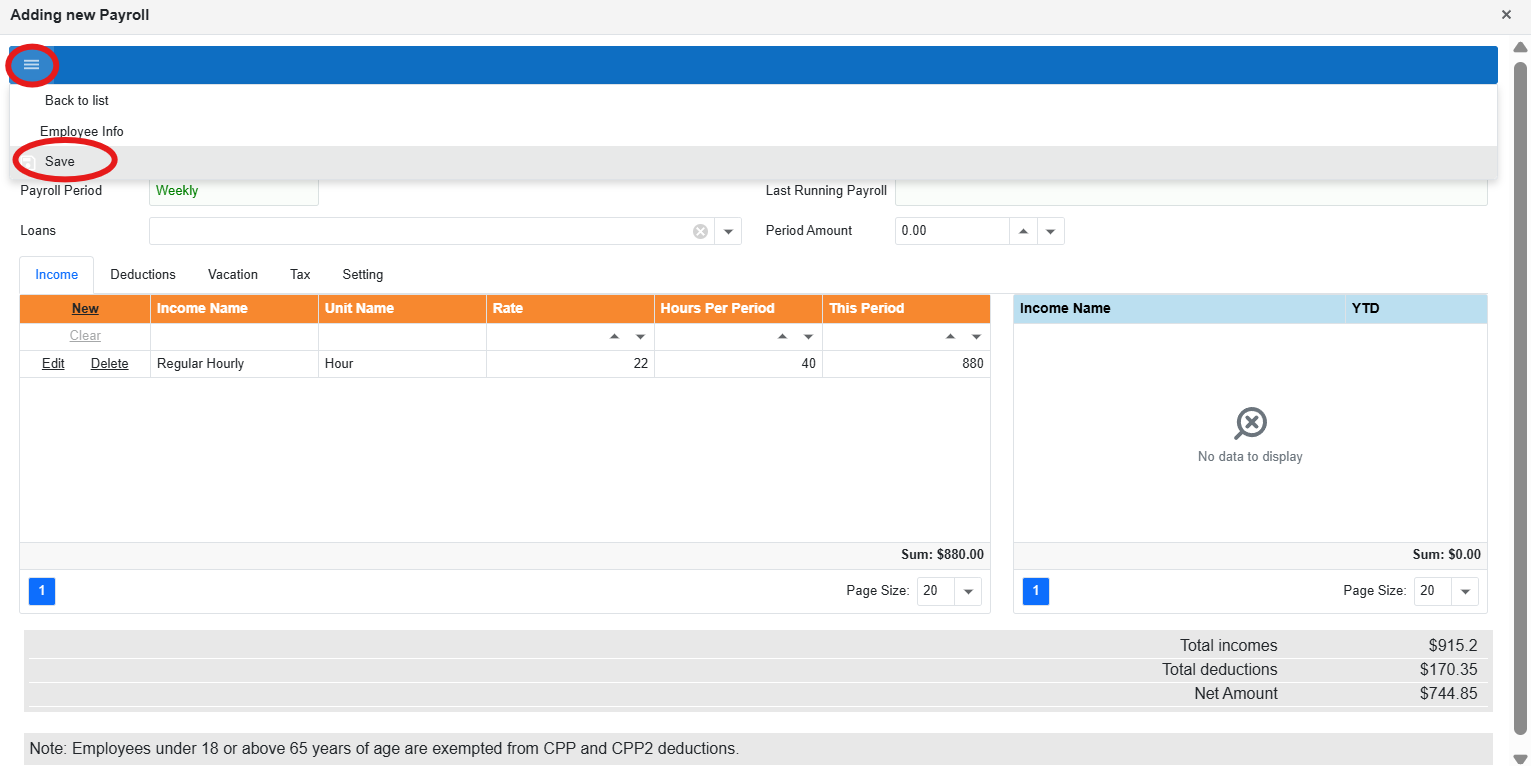Add a New income row
The image size is (1531, 766).
point(85,308)
